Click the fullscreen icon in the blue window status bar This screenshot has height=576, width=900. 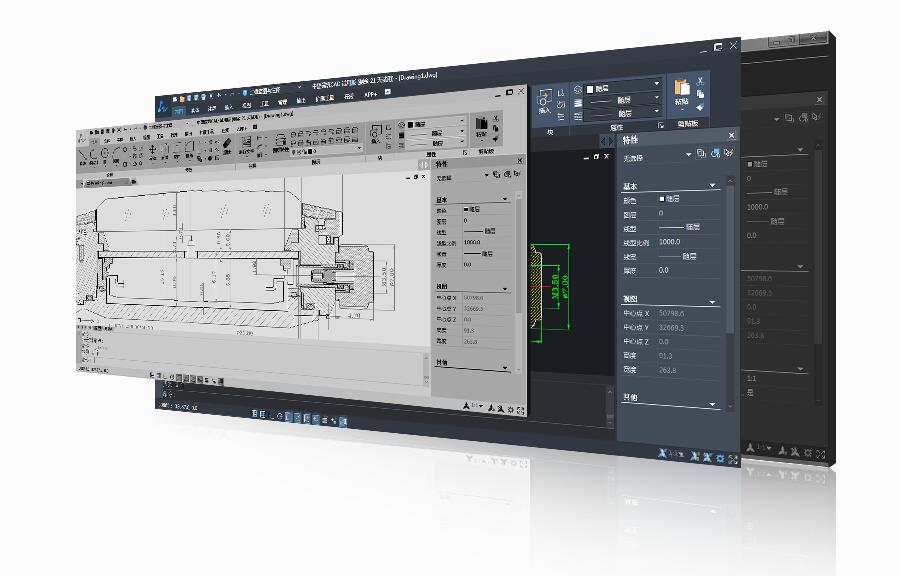tap(733, 459)
